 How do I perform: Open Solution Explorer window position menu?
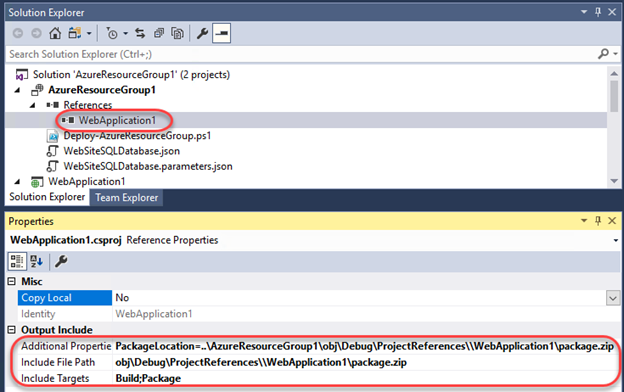[584, 12]
